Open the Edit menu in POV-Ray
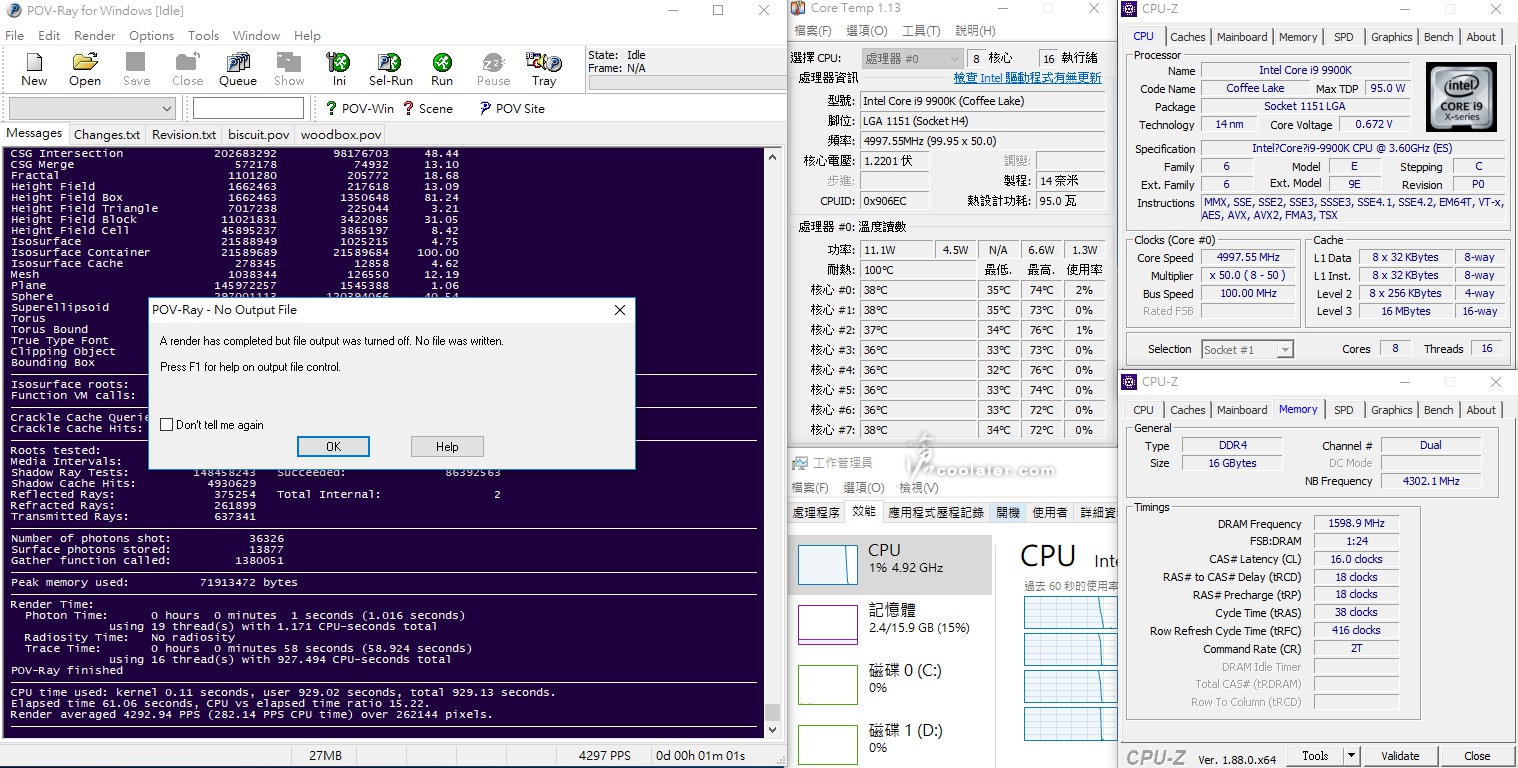This screenshot has height=768, width=1518. click(x=49, y=35)
